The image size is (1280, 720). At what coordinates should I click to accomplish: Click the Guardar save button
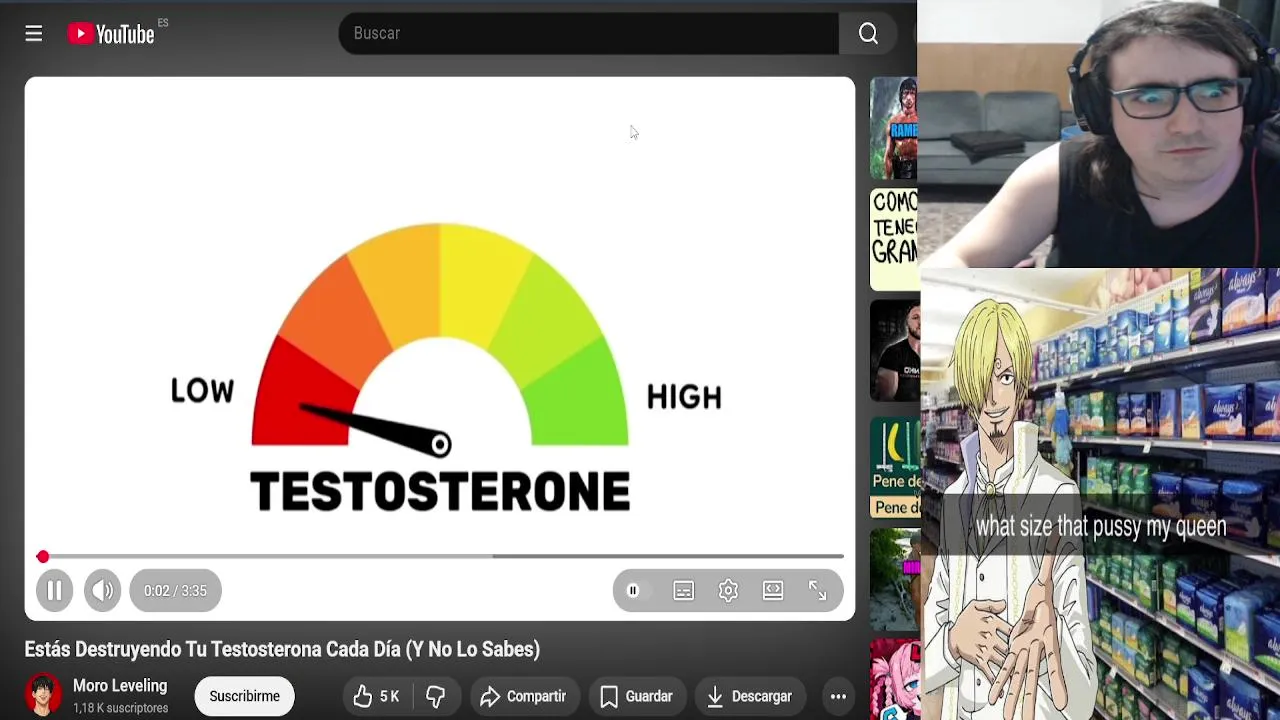pyautogui.click(x=635, y=696)
